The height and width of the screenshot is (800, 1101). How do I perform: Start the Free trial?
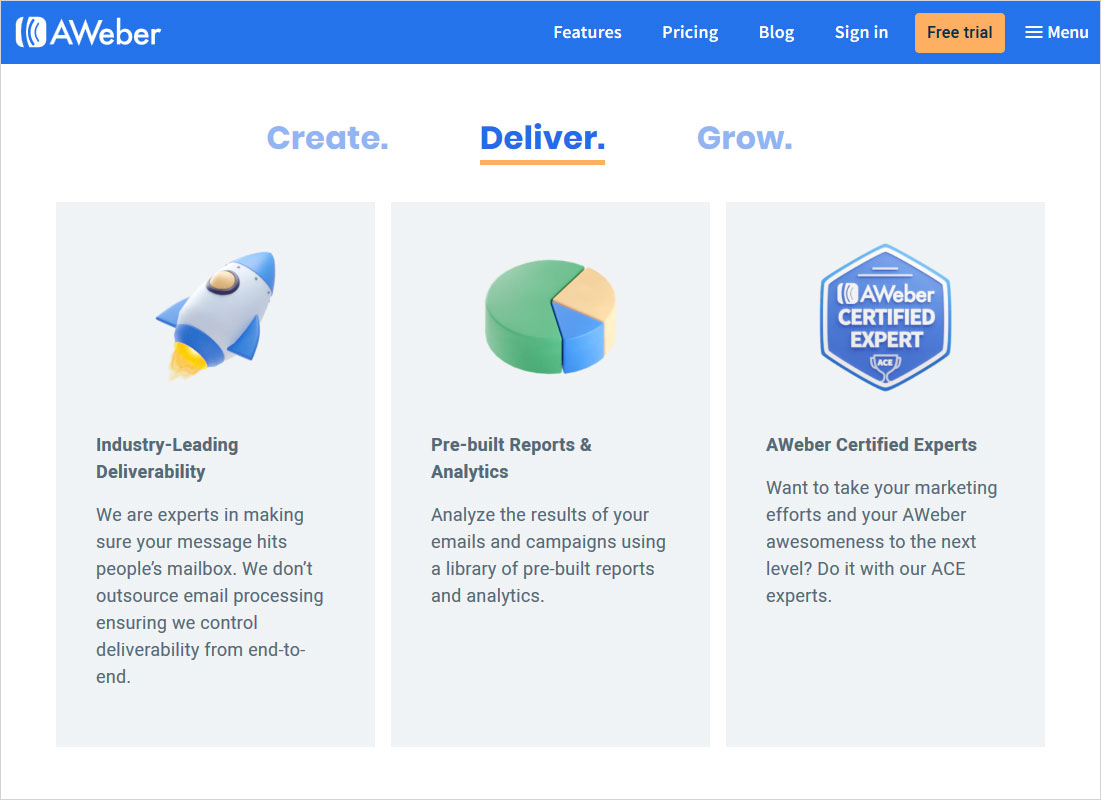[x=959, y=33]
